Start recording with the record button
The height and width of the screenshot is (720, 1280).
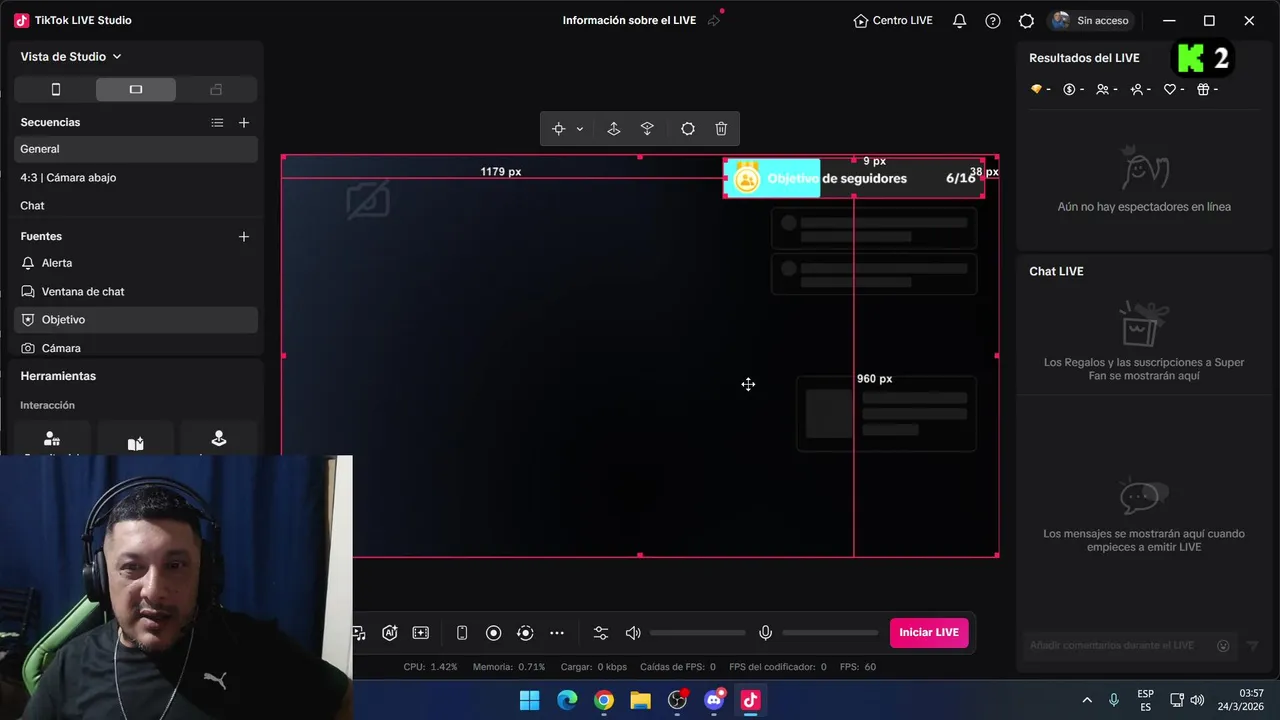click(493, 633)
